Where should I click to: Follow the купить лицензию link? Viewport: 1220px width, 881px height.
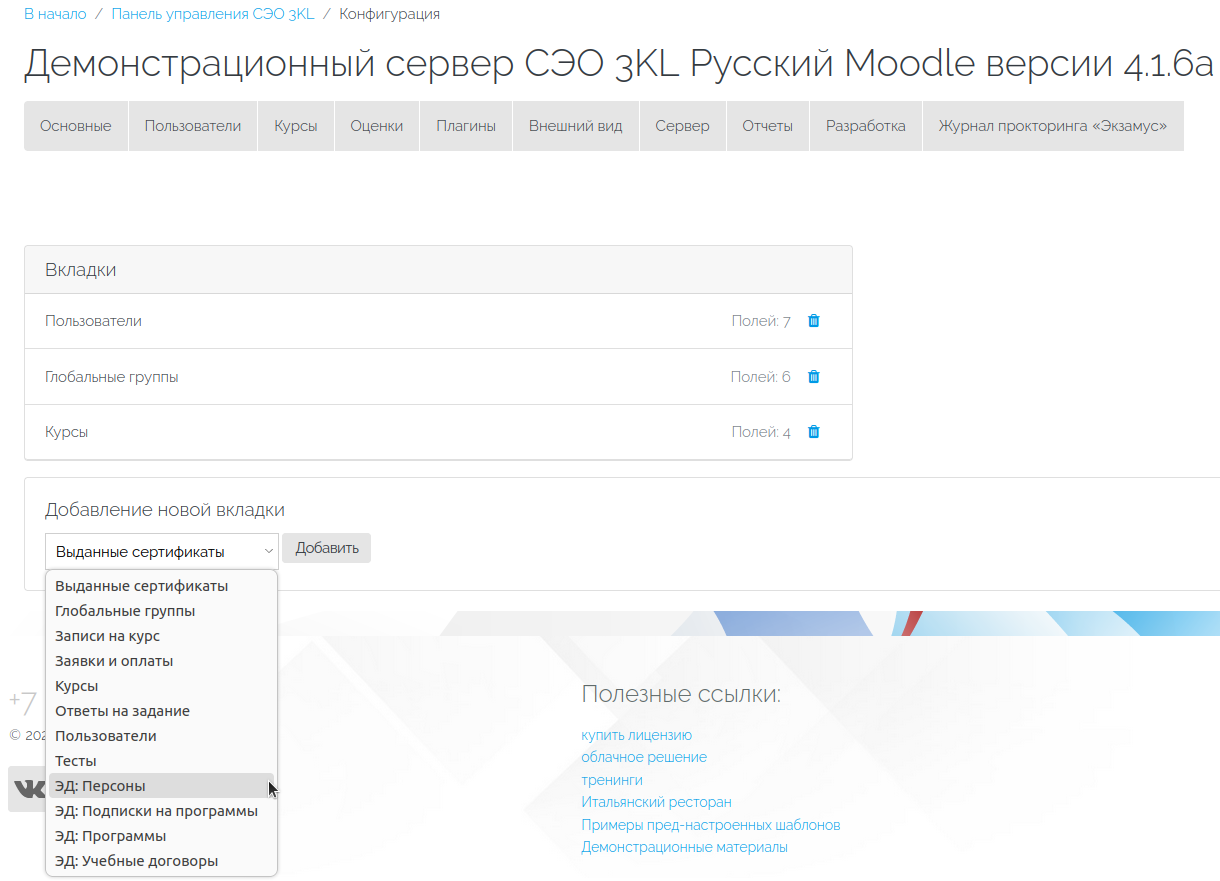(637, 735)
